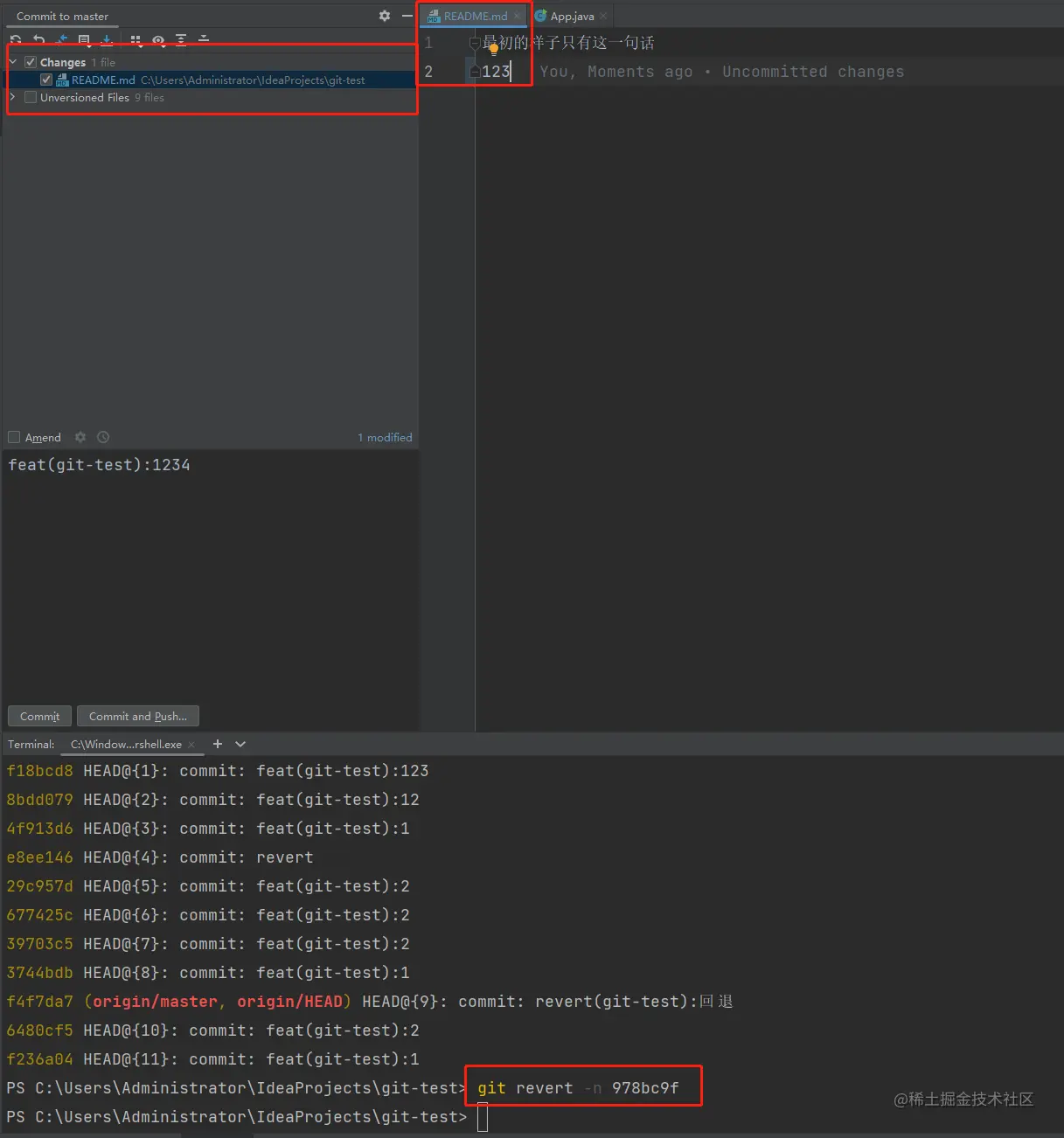The height and width of the screenshot is (1138, 1064).
Task: Add new terminal tab with plus icon
Action: (x=218, y=744)
